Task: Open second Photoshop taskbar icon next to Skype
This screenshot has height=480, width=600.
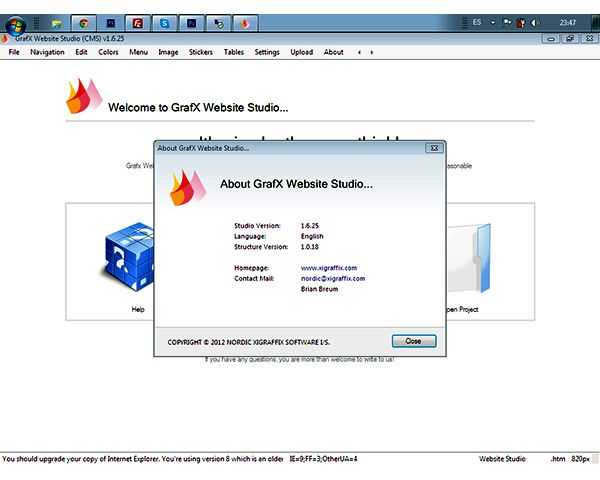Action: click(191, 24)
